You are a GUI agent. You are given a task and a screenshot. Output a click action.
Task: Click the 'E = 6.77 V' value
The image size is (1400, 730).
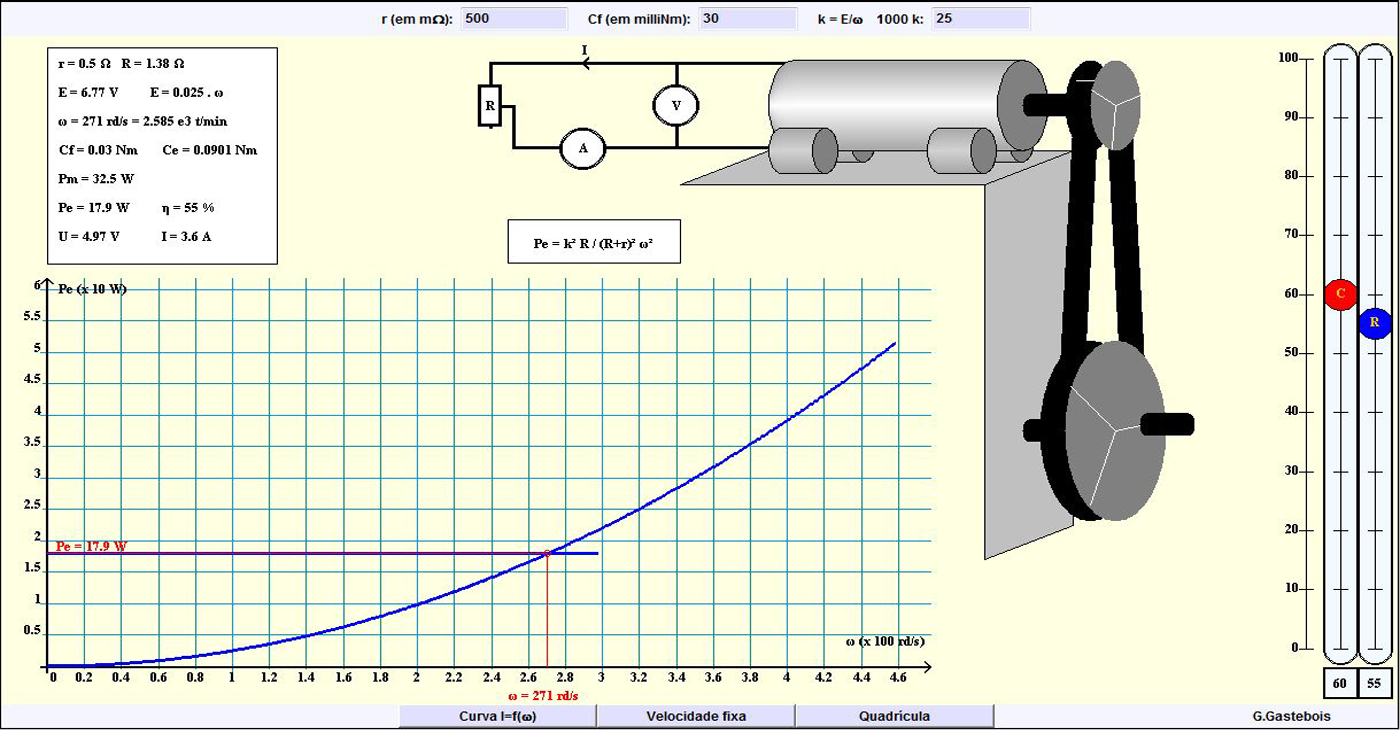point(89,92)
